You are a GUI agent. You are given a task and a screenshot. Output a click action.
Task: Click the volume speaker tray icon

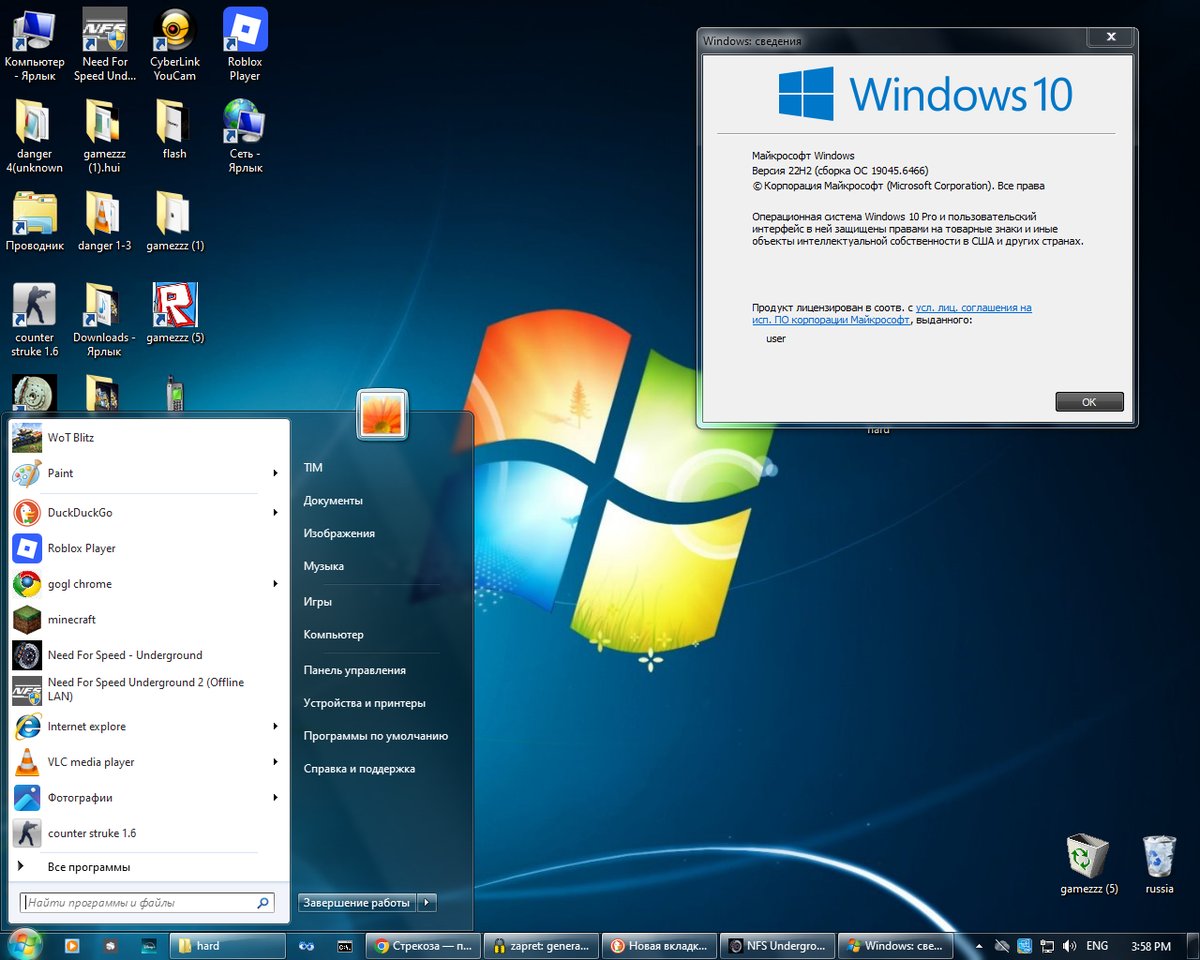(1069, 946)
